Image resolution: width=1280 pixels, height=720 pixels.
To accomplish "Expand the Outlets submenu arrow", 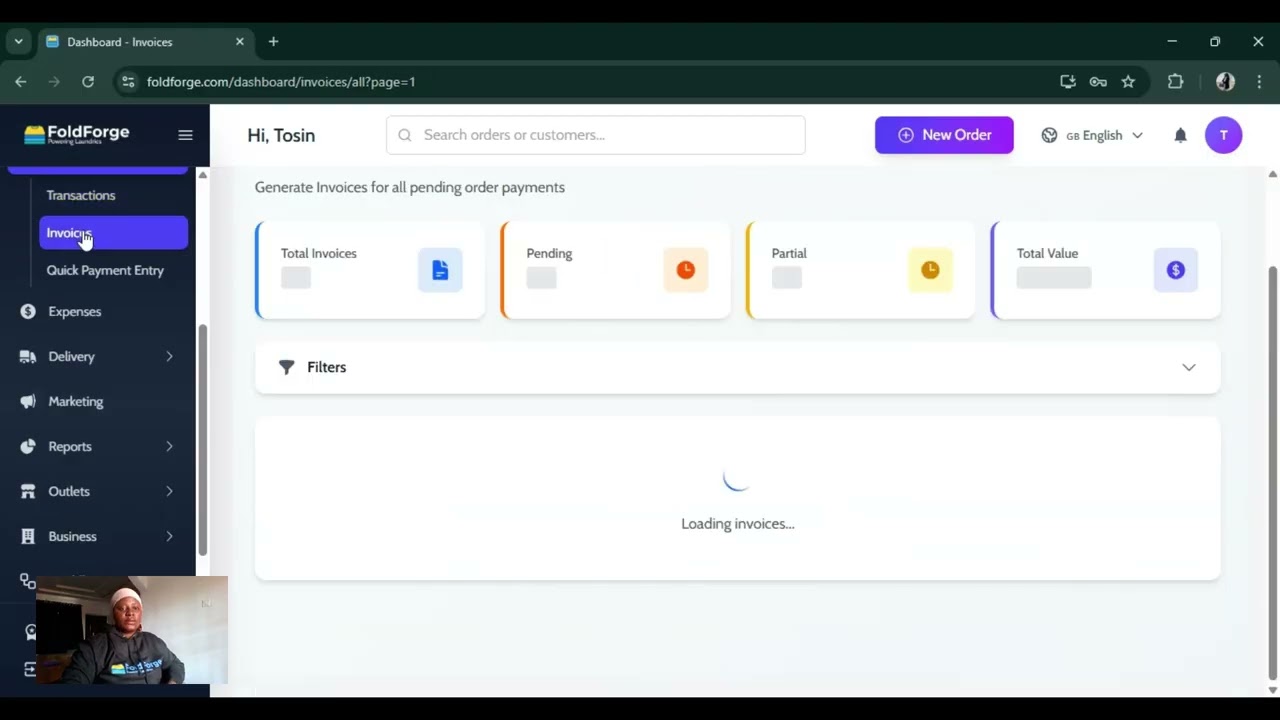I will point(169,491).
